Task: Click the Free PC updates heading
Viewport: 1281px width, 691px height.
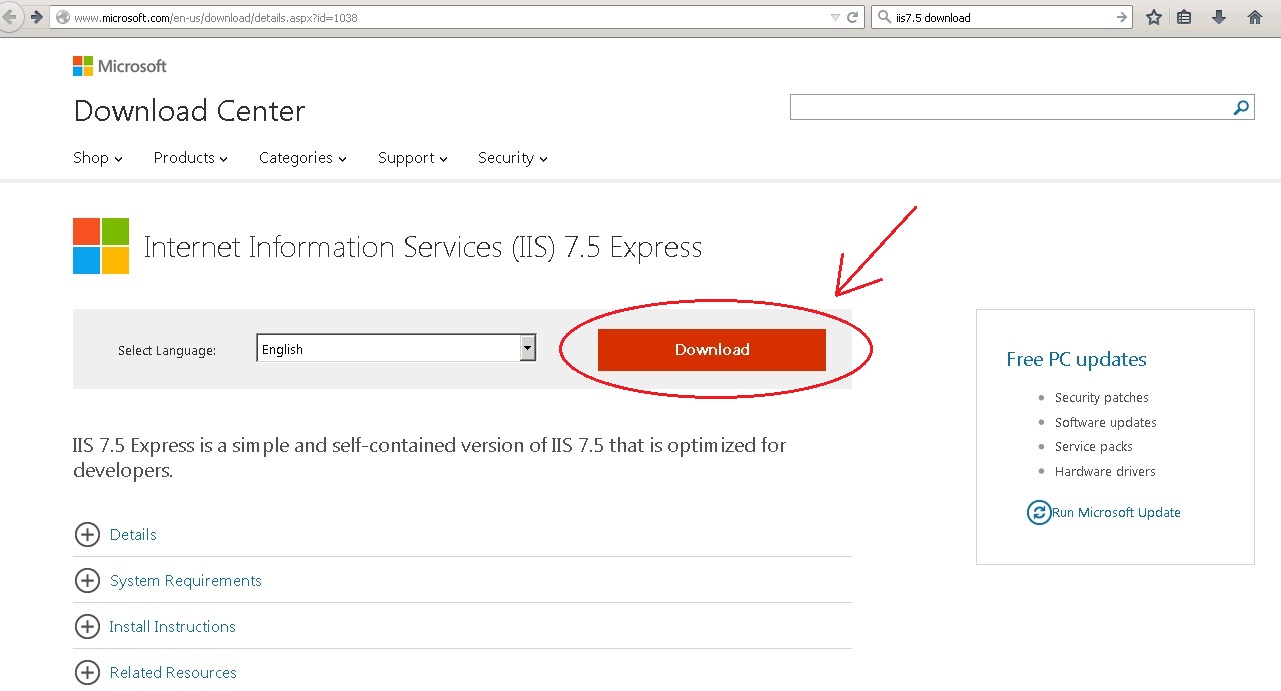Action: 1076,360
